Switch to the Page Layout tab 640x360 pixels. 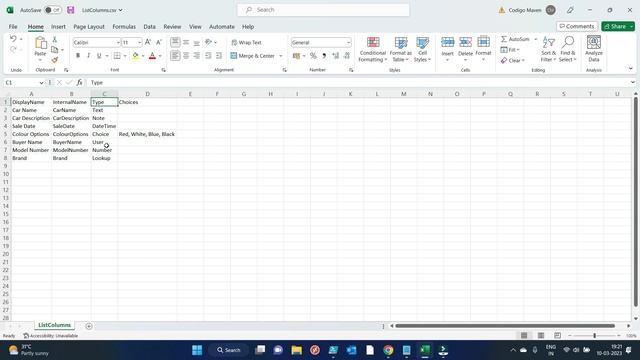(89, 27)
